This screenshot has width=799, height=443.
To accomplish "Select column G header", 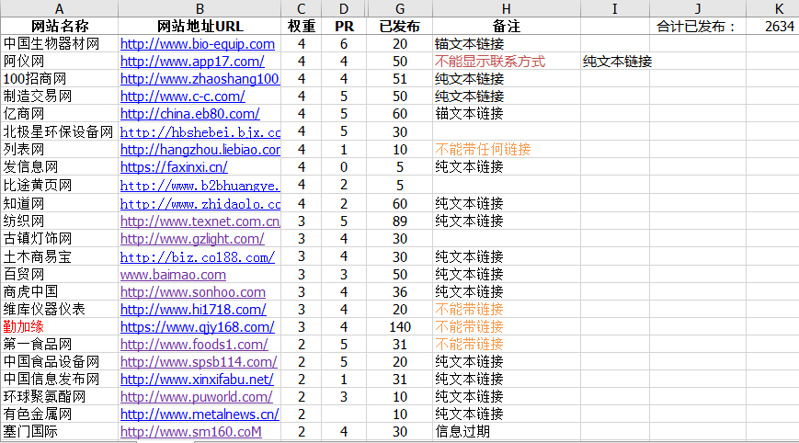I will pos(400,9).
